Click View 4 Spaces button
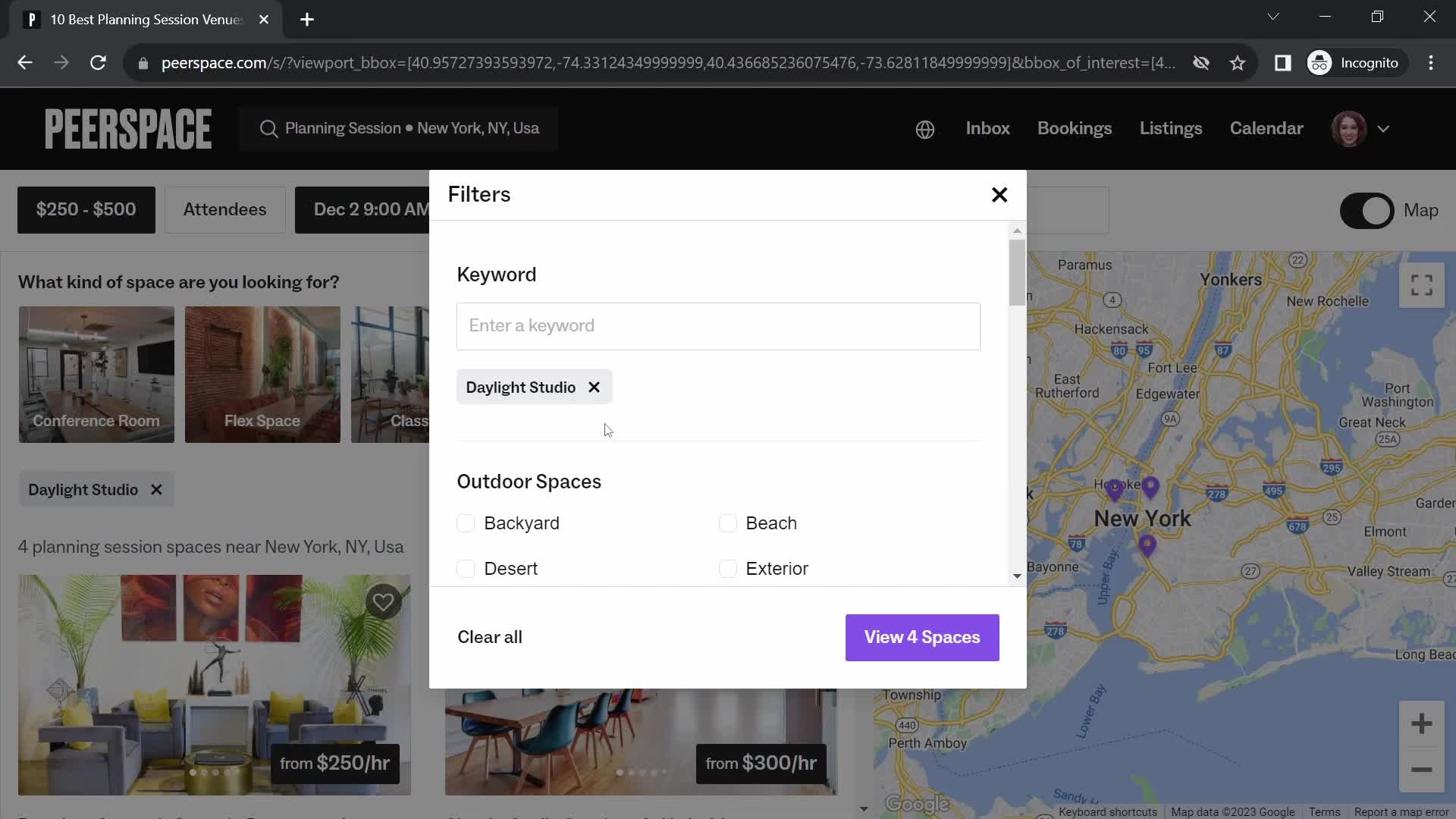Screen dimensions: 1456x819 click(x=922, y=637)
